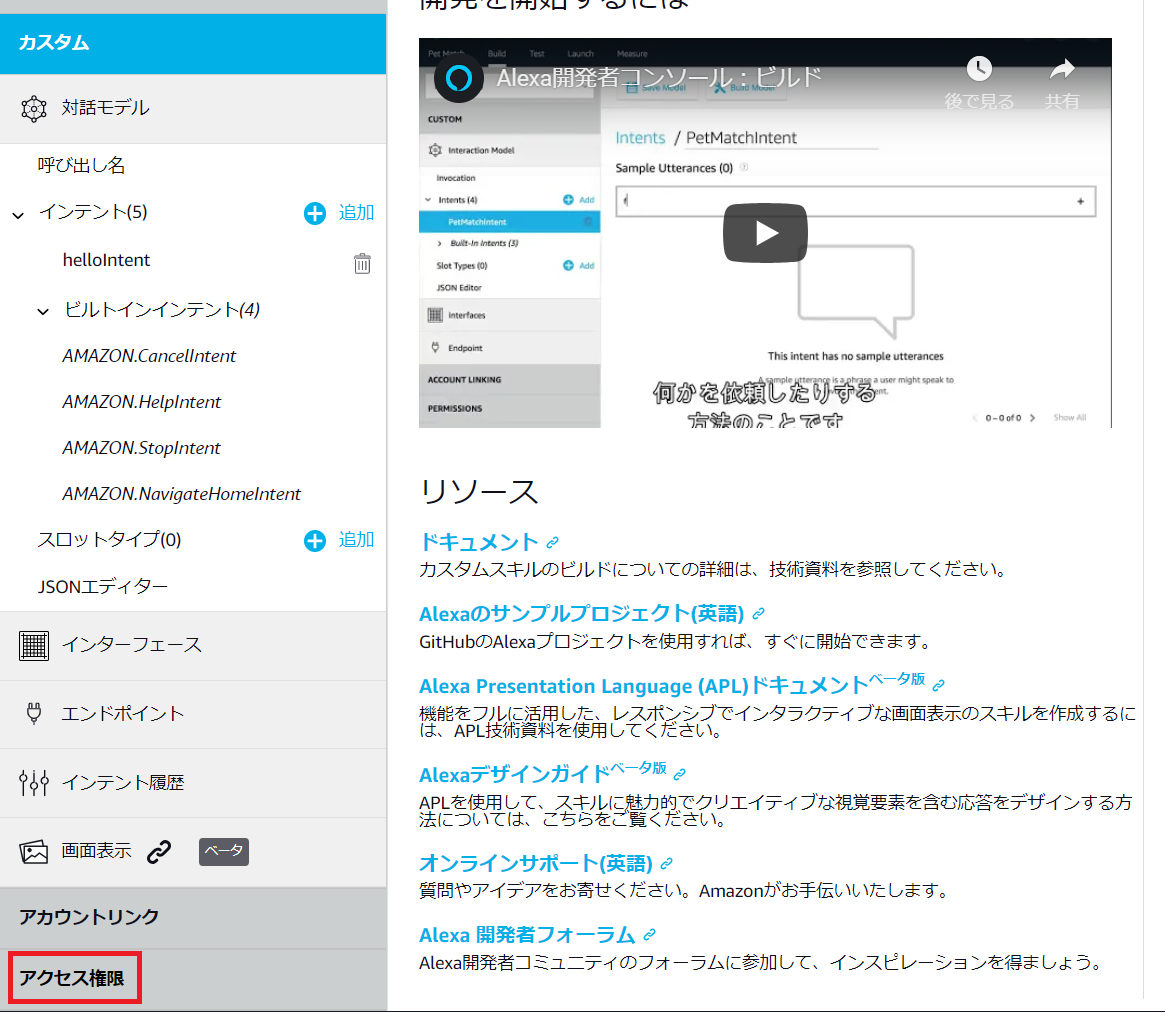Collapse the ビルトインインテント(4) group
The width and height of the screenshot is (1165, 1012).
click(x=43, y=311)
